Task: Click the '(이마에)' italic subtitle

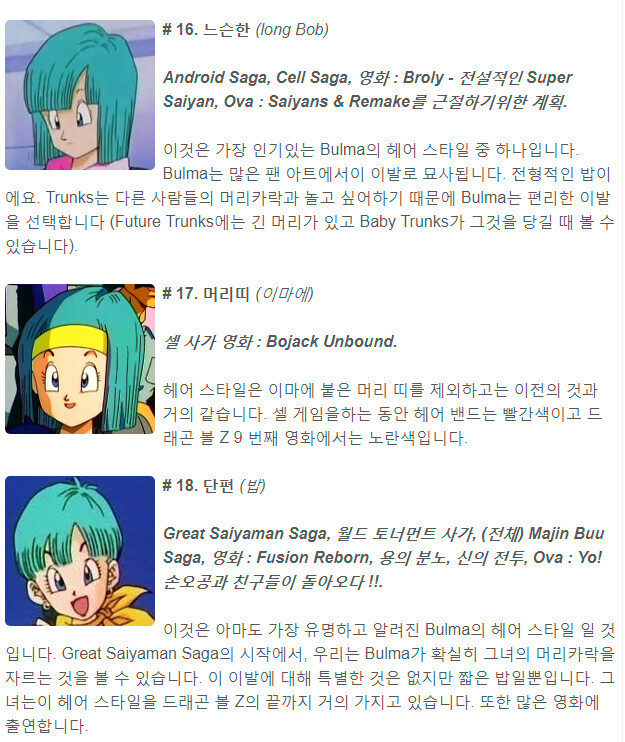Action: (x=284, y=294)
